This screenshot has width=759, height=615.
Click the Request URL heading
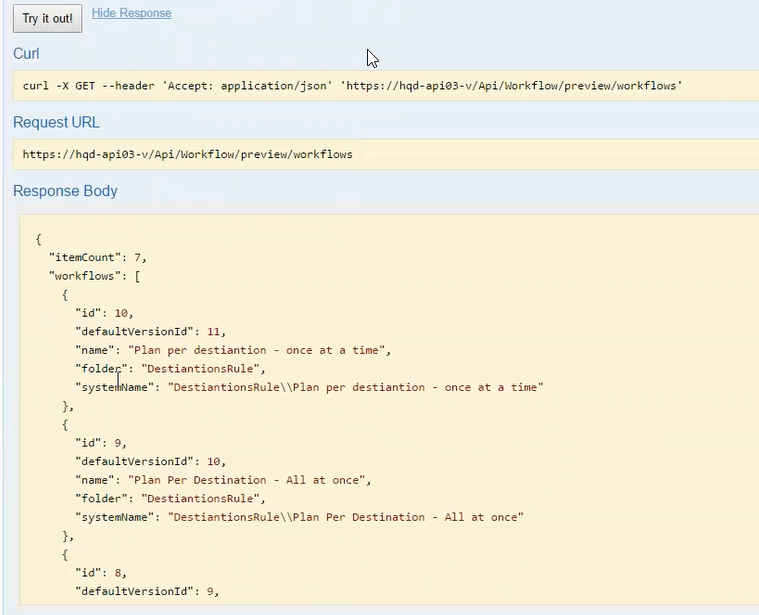click(x=56, y=122)
